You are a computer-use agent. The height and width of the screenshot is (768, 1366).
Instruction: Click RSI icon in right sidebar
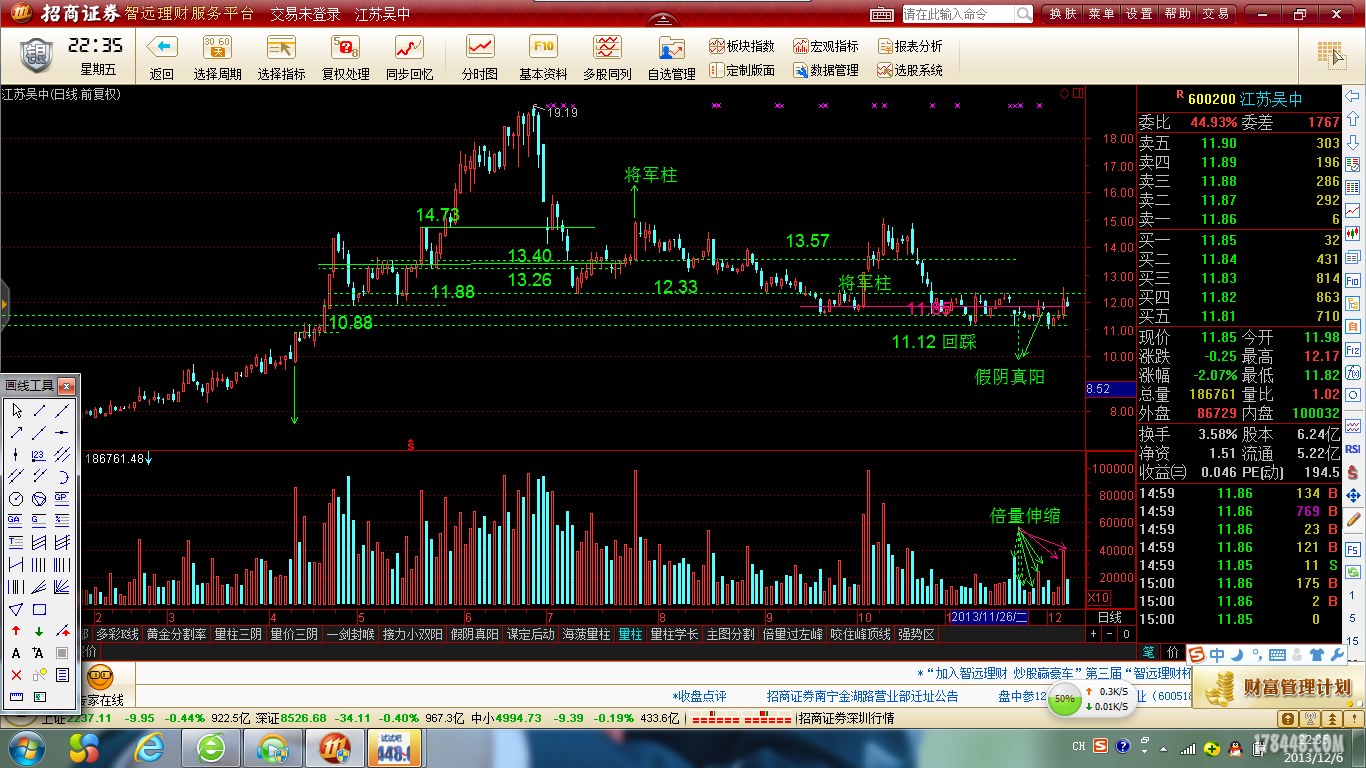[1352, 450]
